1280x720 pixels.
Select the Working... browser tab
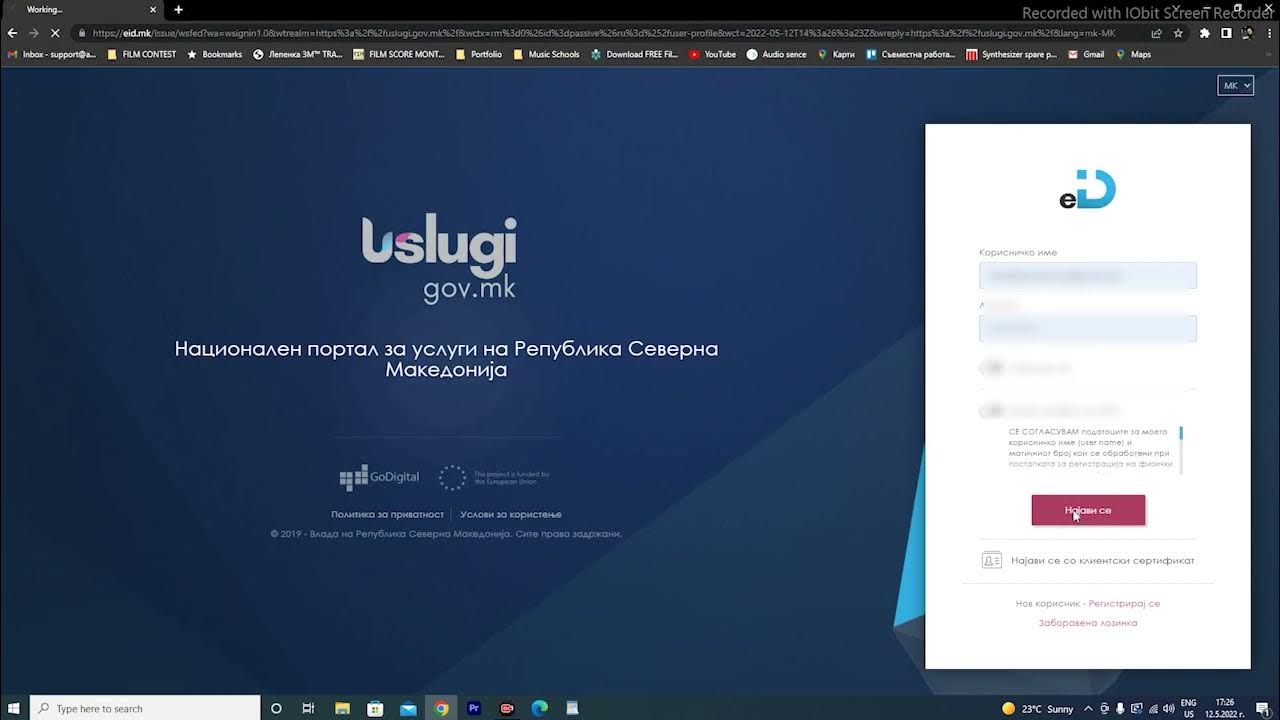(82, 10)
